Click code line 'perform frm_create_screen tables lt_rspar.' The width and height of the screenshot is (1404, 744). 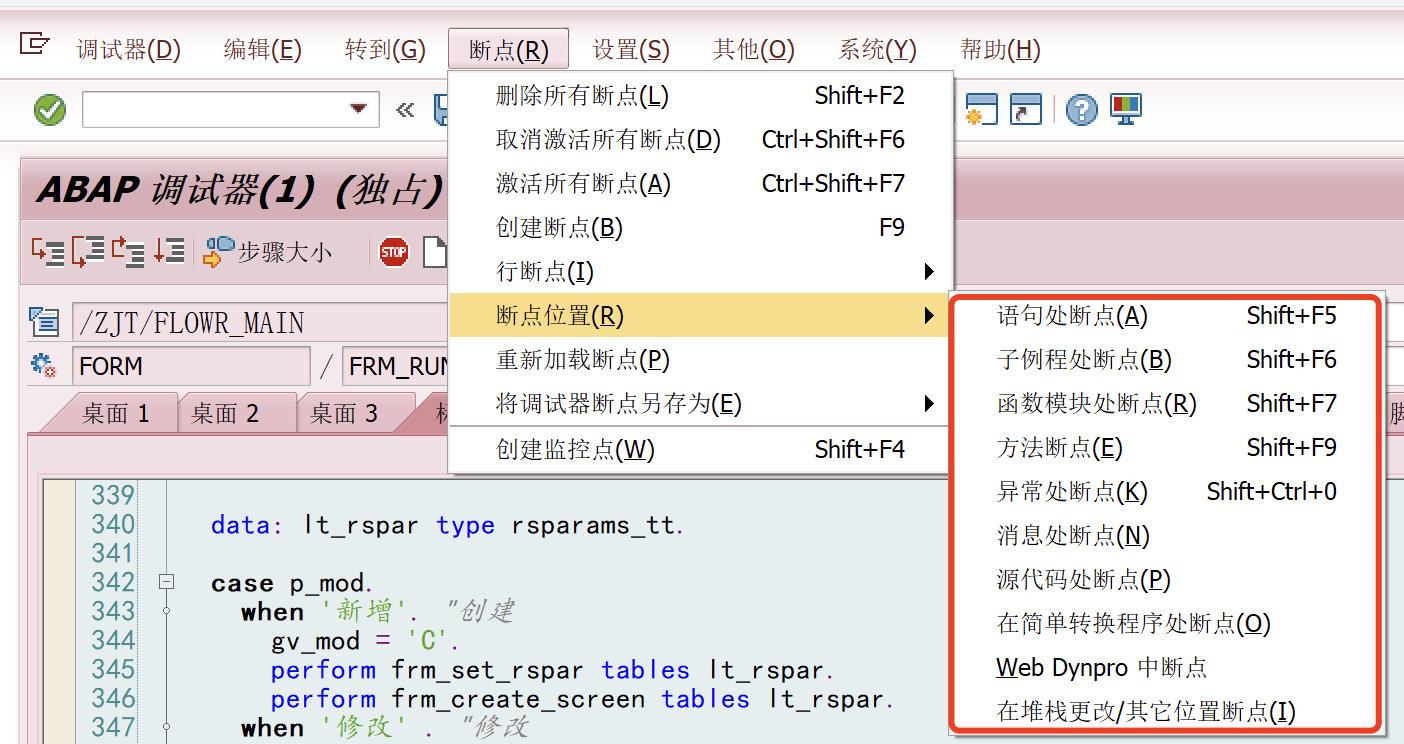click(x=582, y=699)
